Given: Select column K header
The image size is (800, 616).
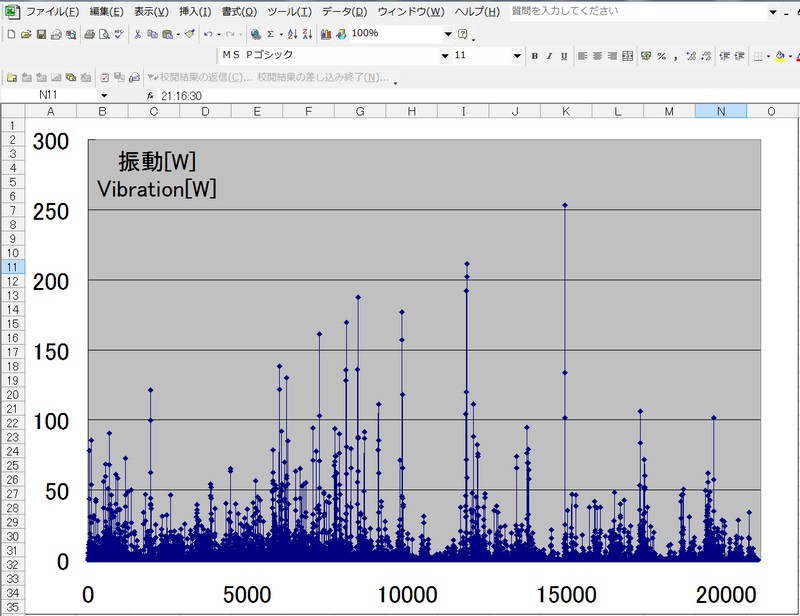Looking at the screenshot, I should 566,111.
